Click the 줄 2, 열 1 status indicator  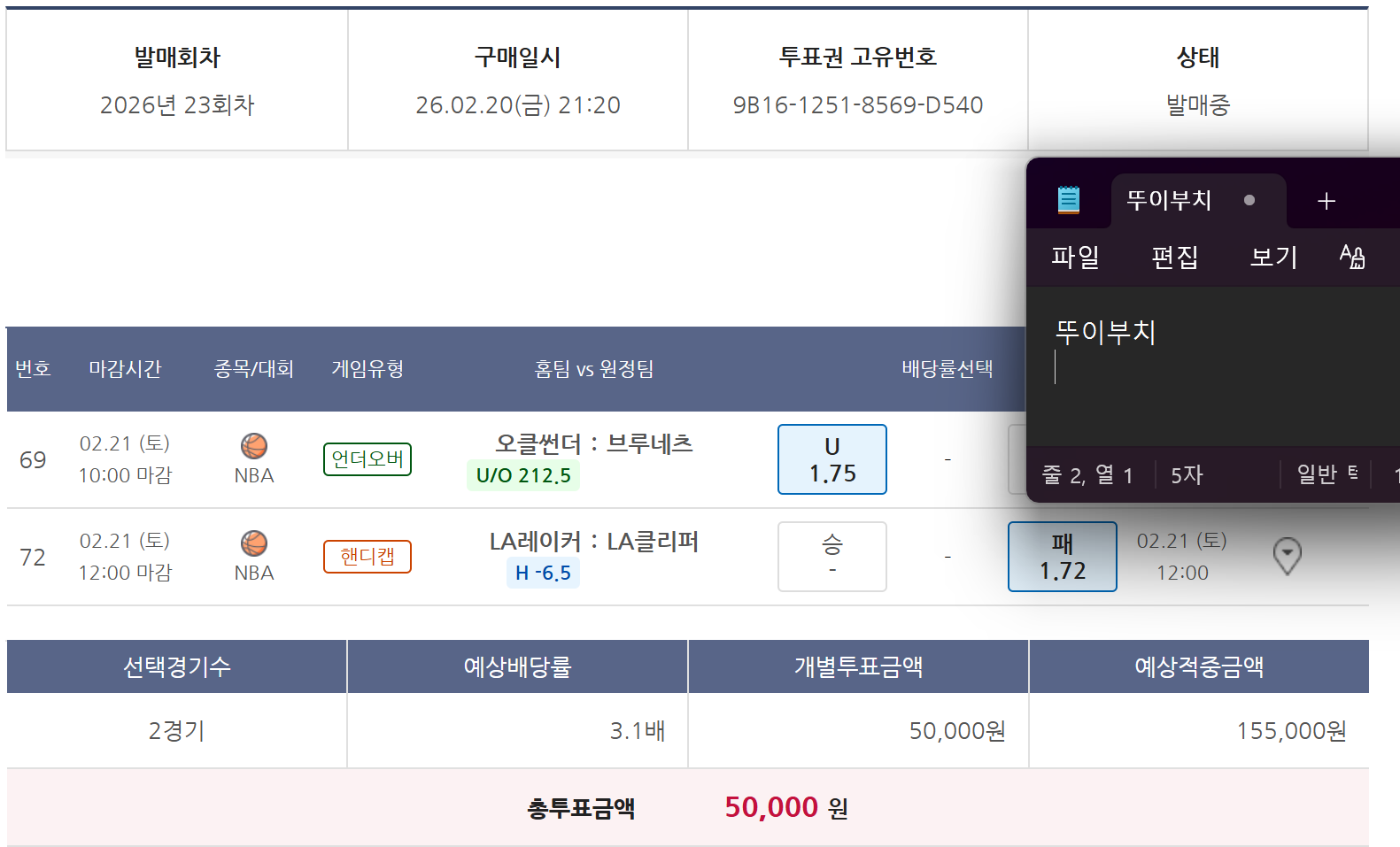click(x=1087, y=475)
